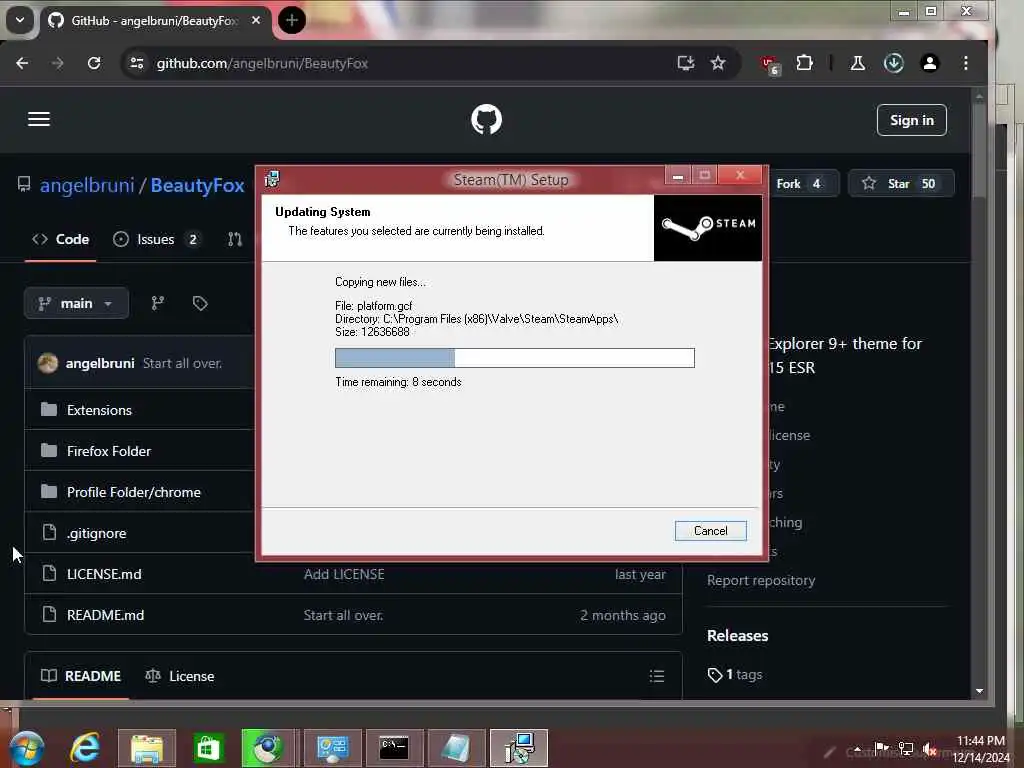Open the Releases section heading

(737, 635)
